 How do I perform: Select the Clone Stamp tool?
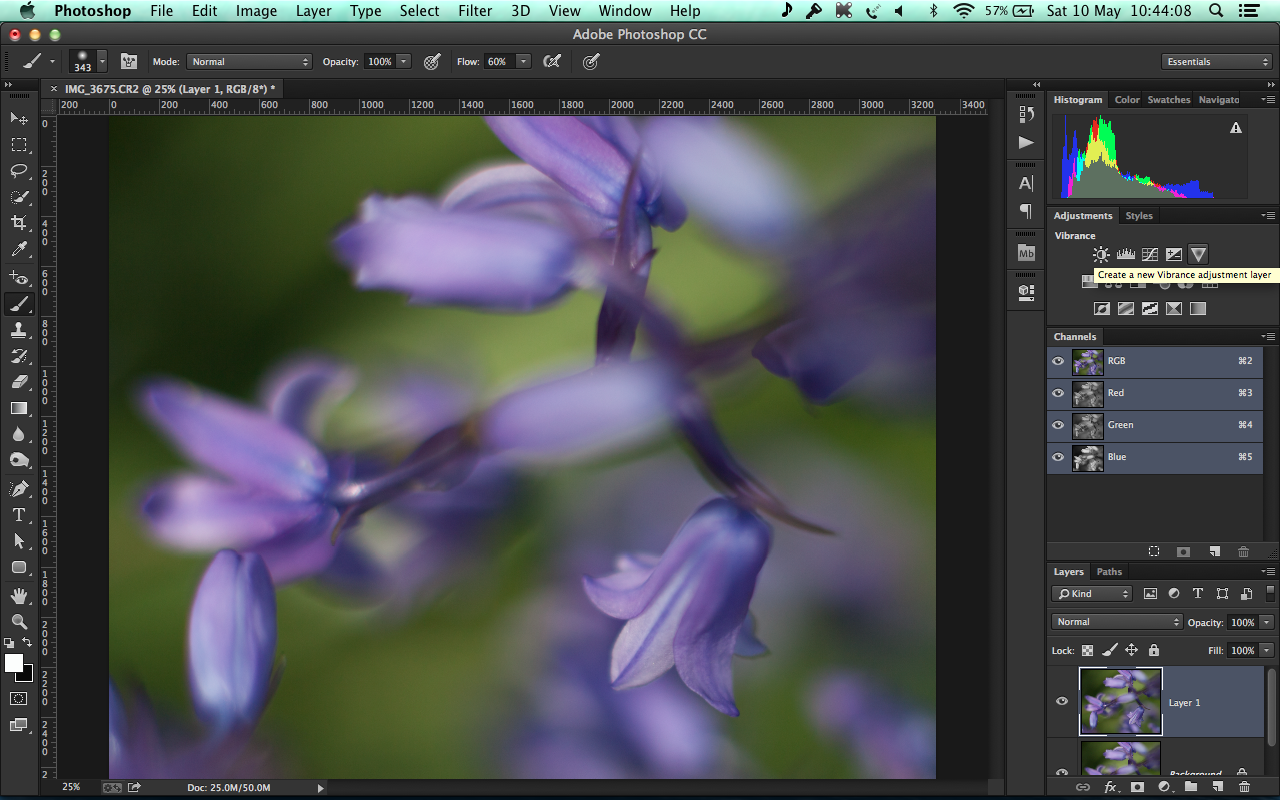coord(19,330)
